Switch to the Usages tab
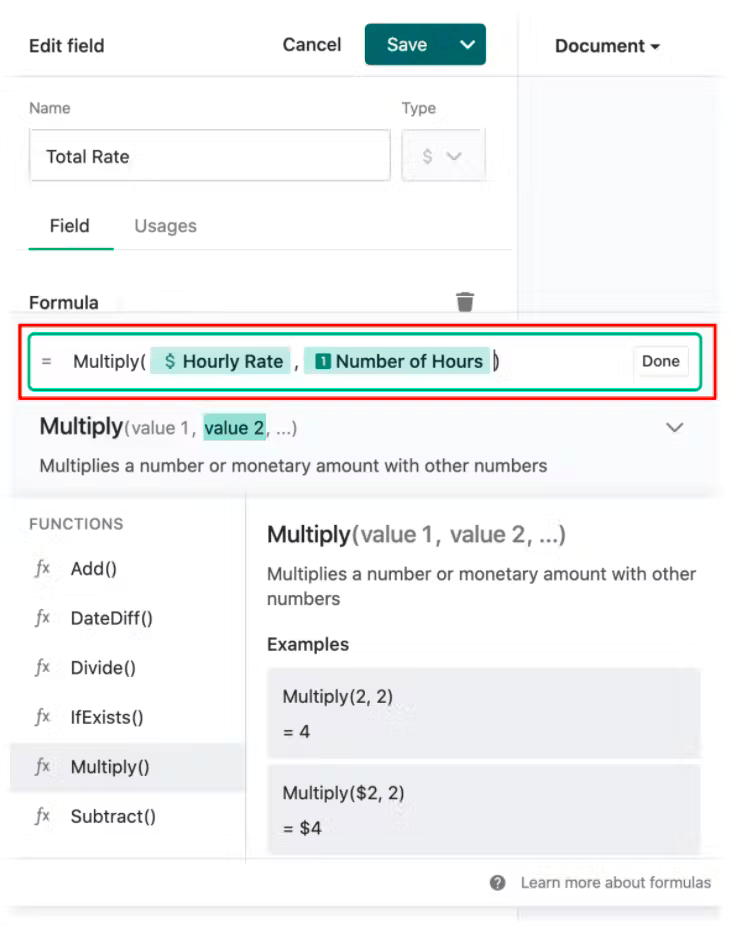Viewport: 732px width, 926px height. pyautogui.click(x=164, y=226)
